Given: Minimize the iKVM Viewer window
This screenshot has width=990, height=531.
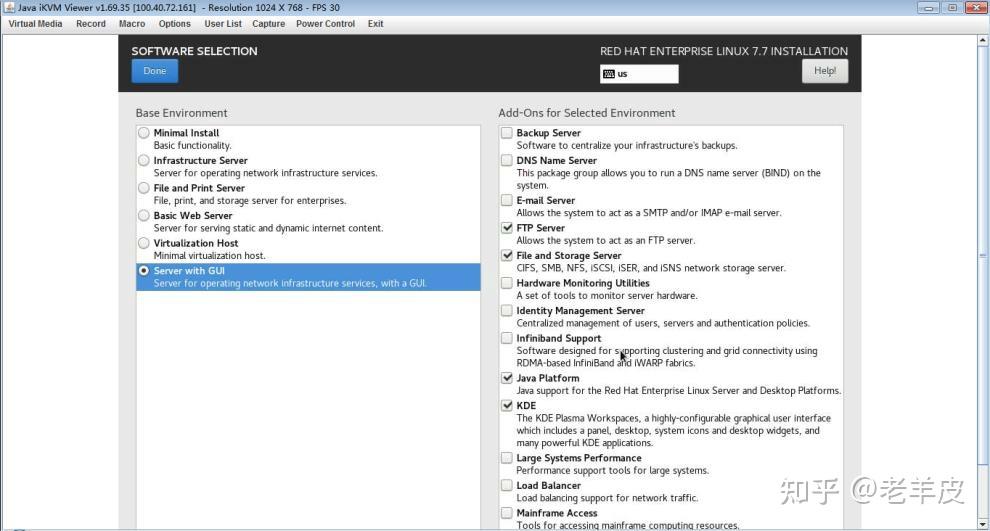Looking at the screenshot, I should point(927,8).
